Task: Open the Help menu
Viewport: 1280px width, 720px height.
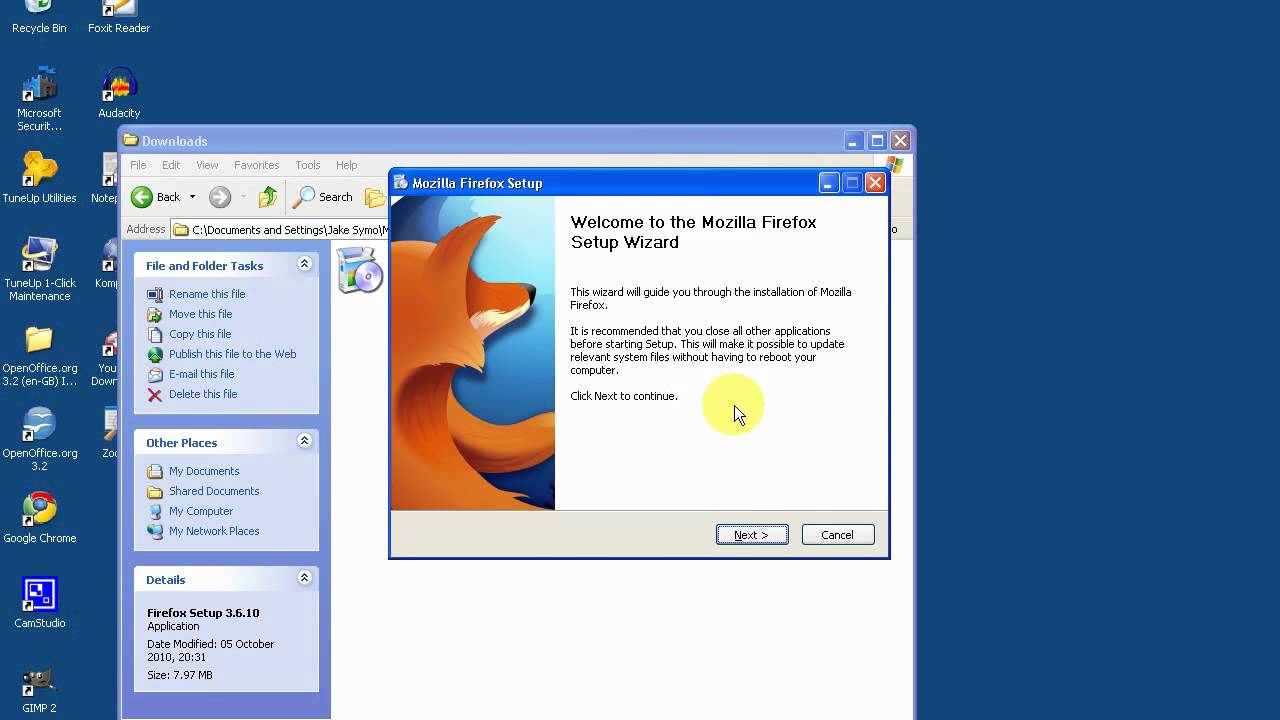Action: pos(347,165)
